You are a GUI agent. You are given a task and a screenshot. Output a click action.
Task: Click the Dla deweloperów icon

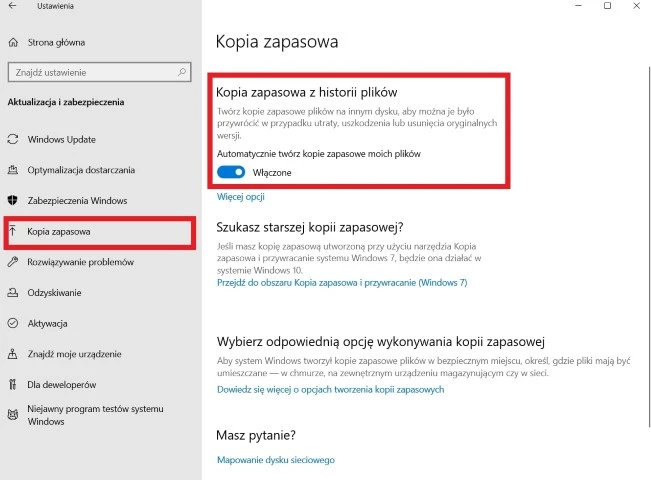(13, 384)
